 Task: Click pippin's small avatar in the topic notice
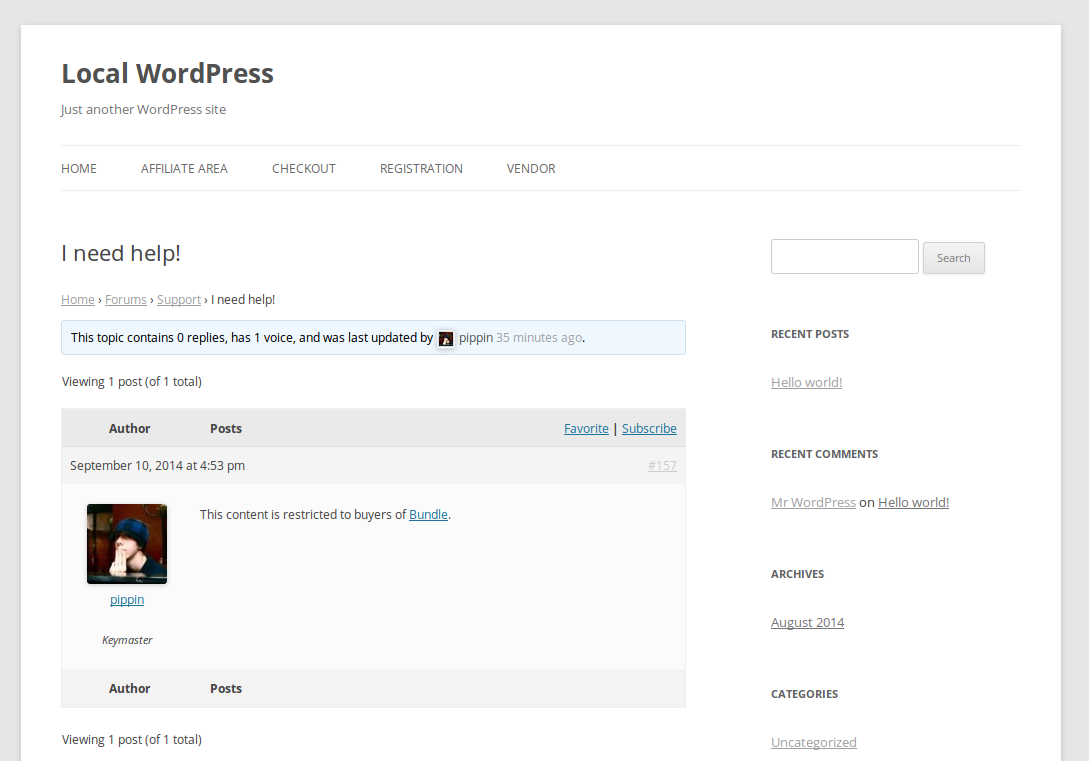point(446,339)
